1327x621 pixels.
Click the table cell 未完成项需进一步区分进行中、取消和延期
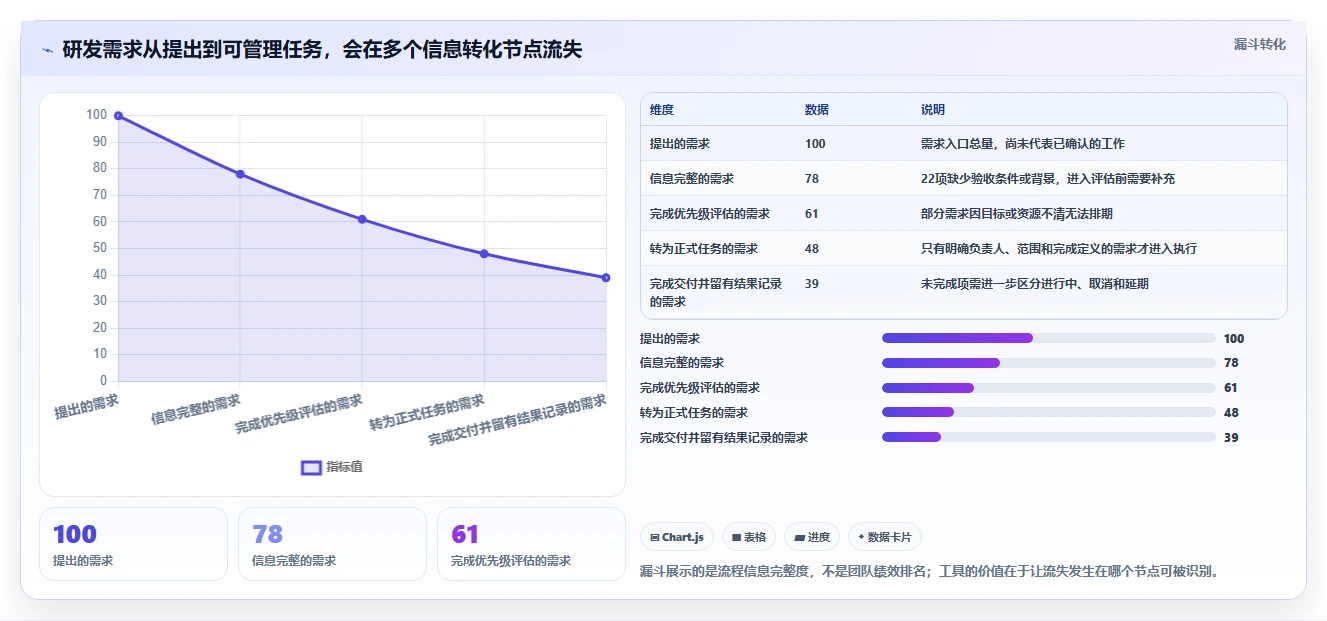click(x=1035, y=284)
